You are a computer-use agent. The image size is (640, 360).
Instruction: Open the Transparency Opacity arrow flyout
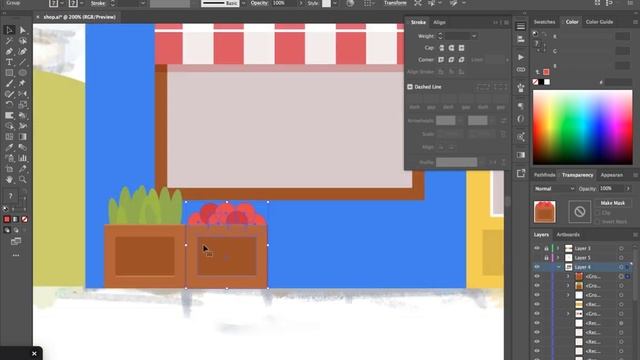pos(628,189)
